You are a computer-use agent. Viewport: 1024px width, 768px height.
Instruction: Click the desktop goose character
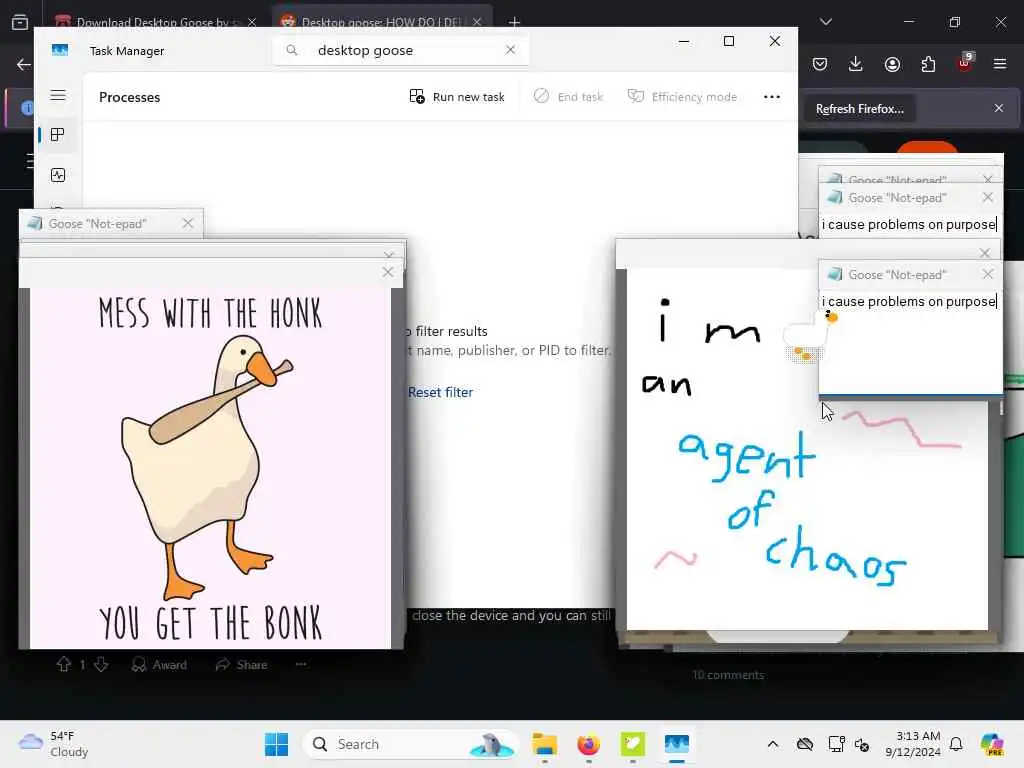click(x=810, y=336)
